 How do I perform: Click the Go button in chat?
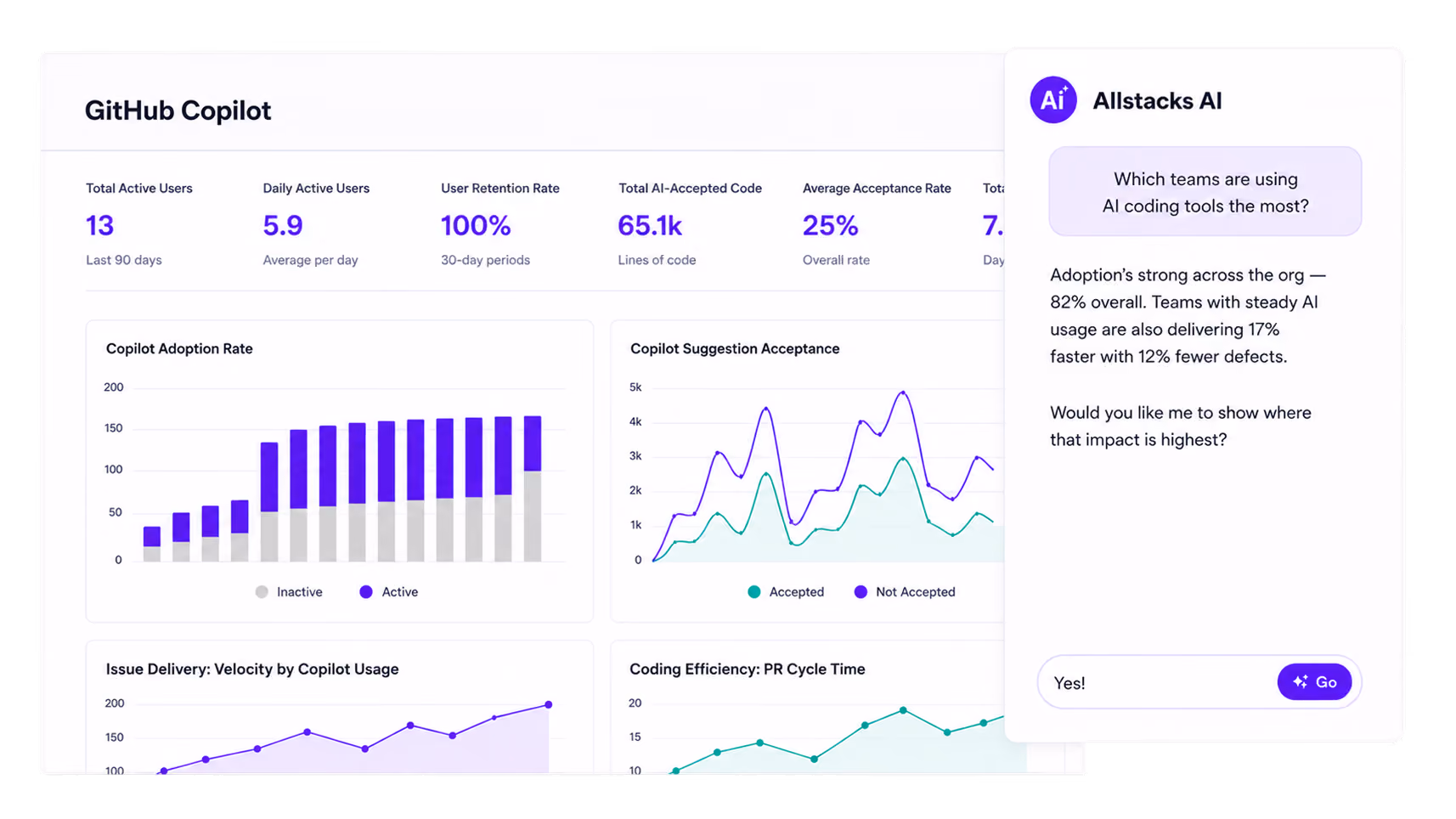(1314, 682)
